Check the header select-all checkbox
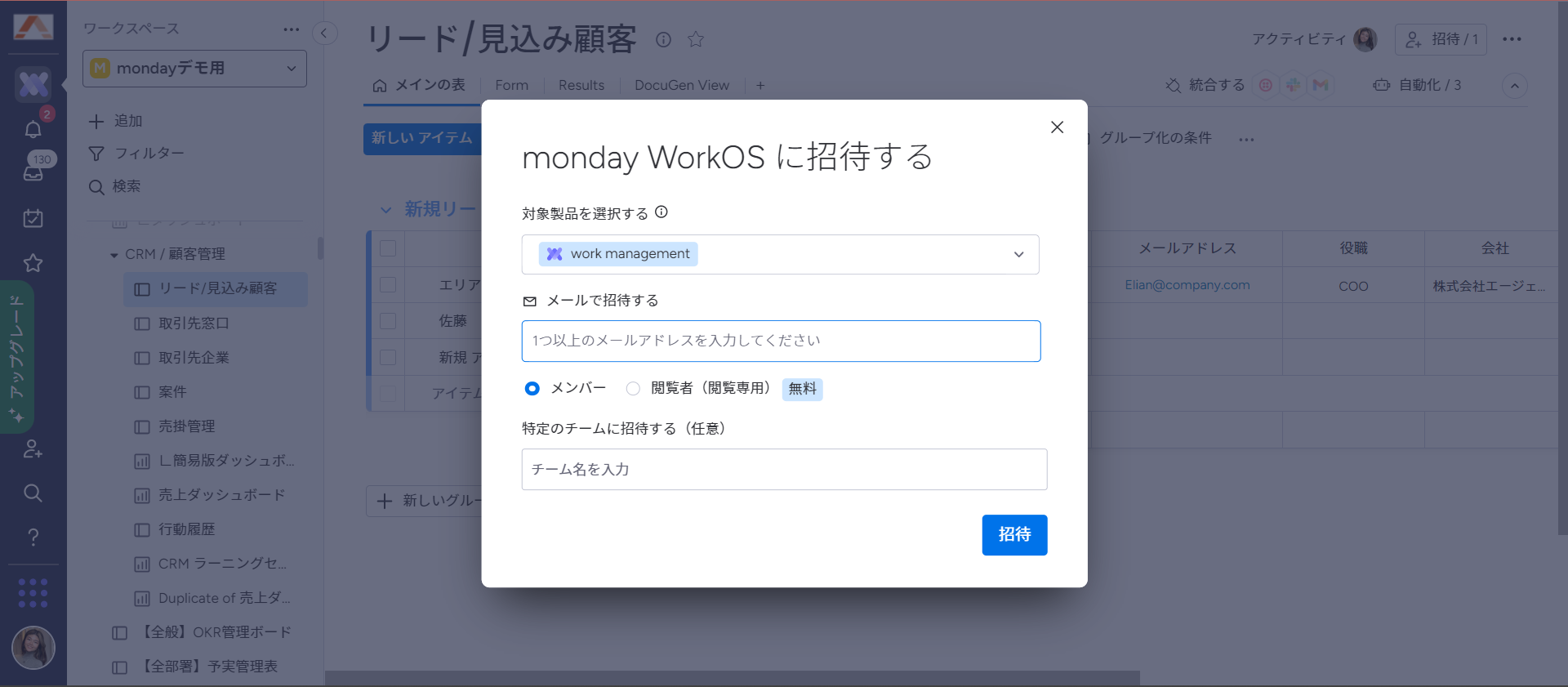Screen dimensions: 1568x687 (388, 248)
